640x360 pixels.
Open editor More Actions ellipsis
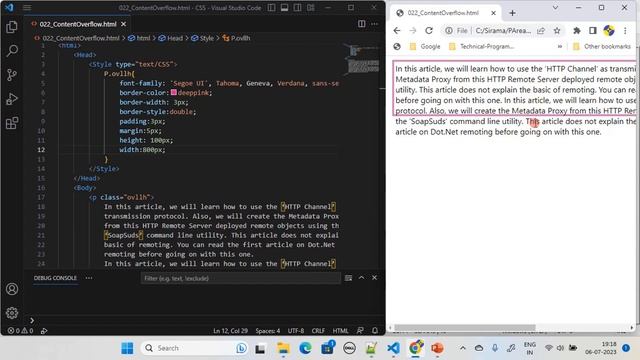pyautogui.click(x=374, y=24)
